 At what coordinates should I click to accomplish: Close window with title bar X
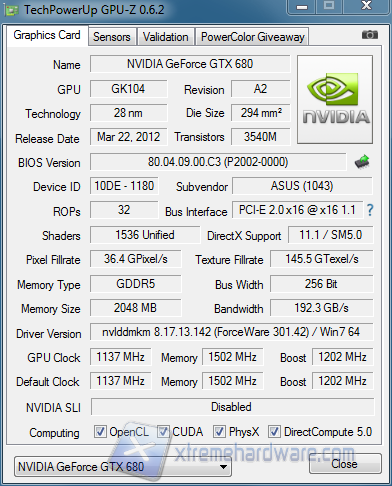click(x=366, y=6)
